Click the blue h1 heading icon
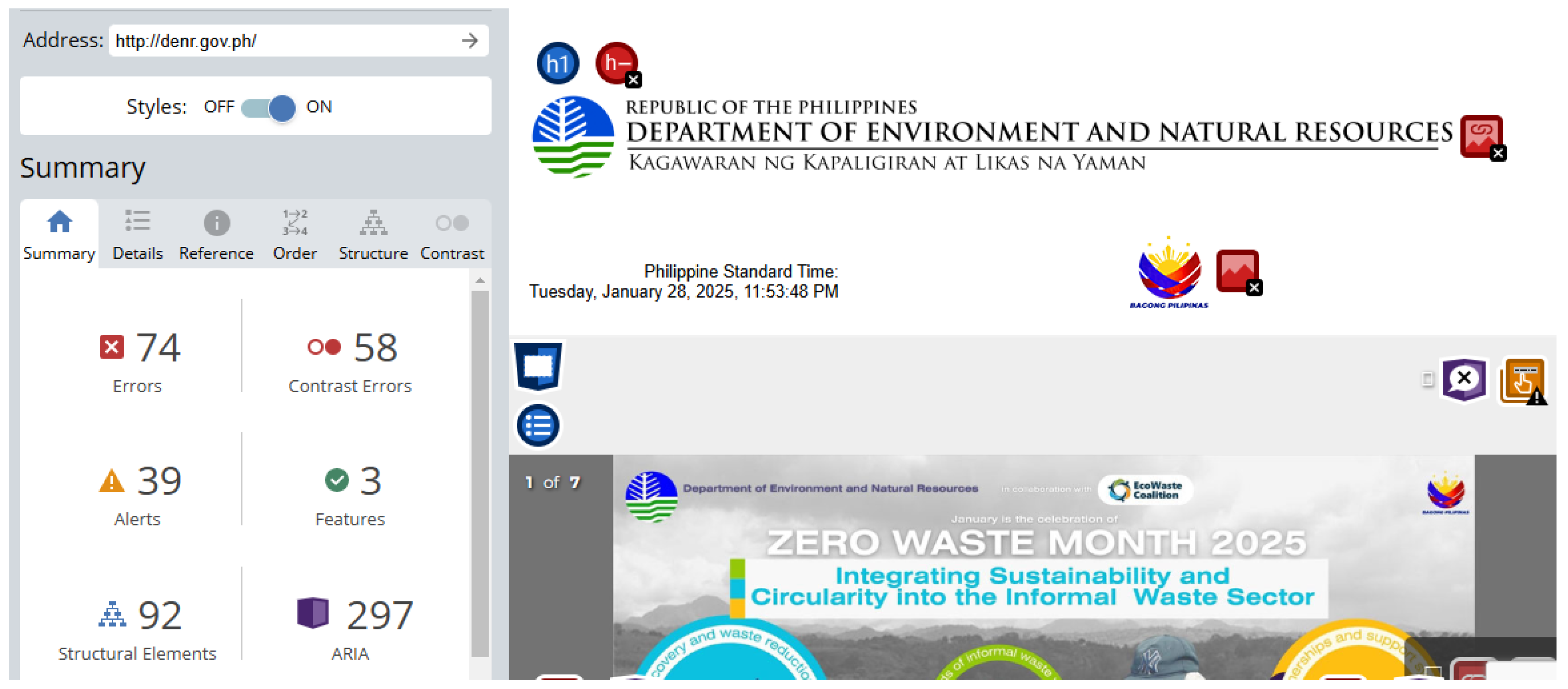 point(557,63)
